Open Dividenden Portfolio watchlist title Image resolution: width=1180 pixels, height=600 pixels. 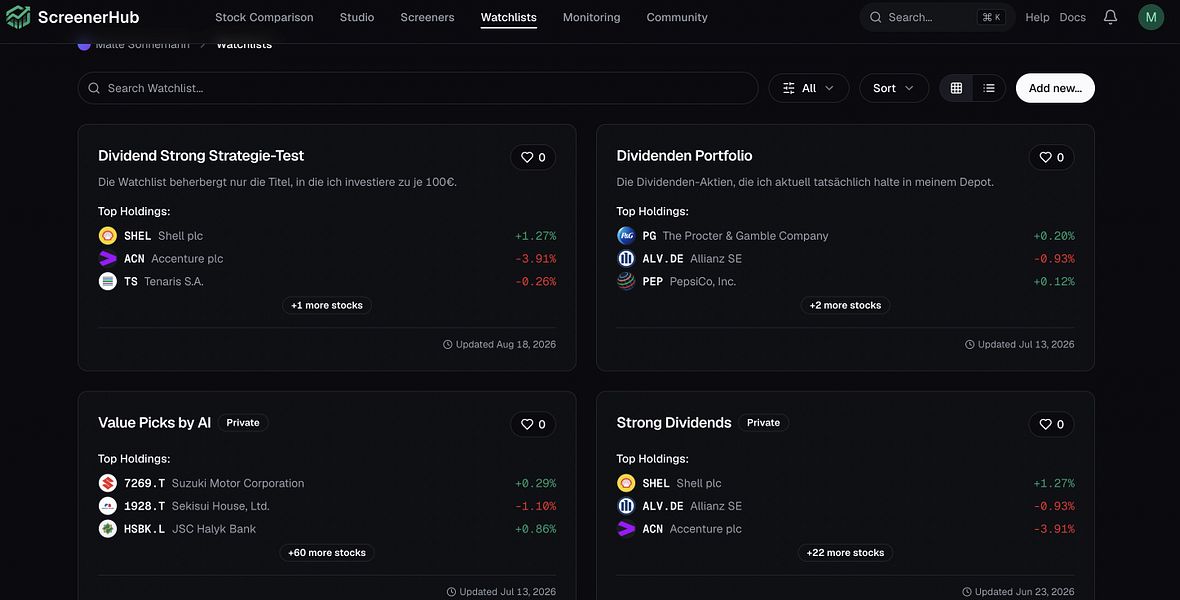pos(684,156)
